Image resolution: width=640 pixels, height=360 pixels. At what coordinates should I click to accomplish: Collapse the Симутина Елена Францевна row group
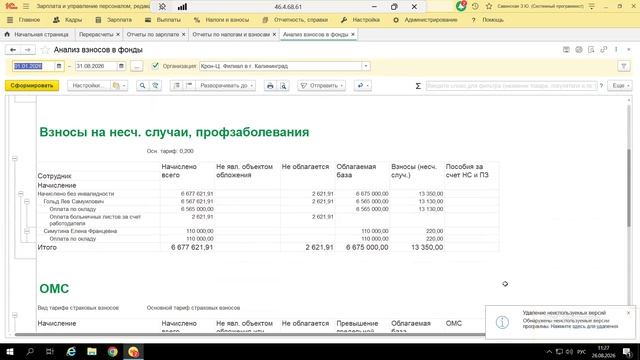click(x=27, y=231)
